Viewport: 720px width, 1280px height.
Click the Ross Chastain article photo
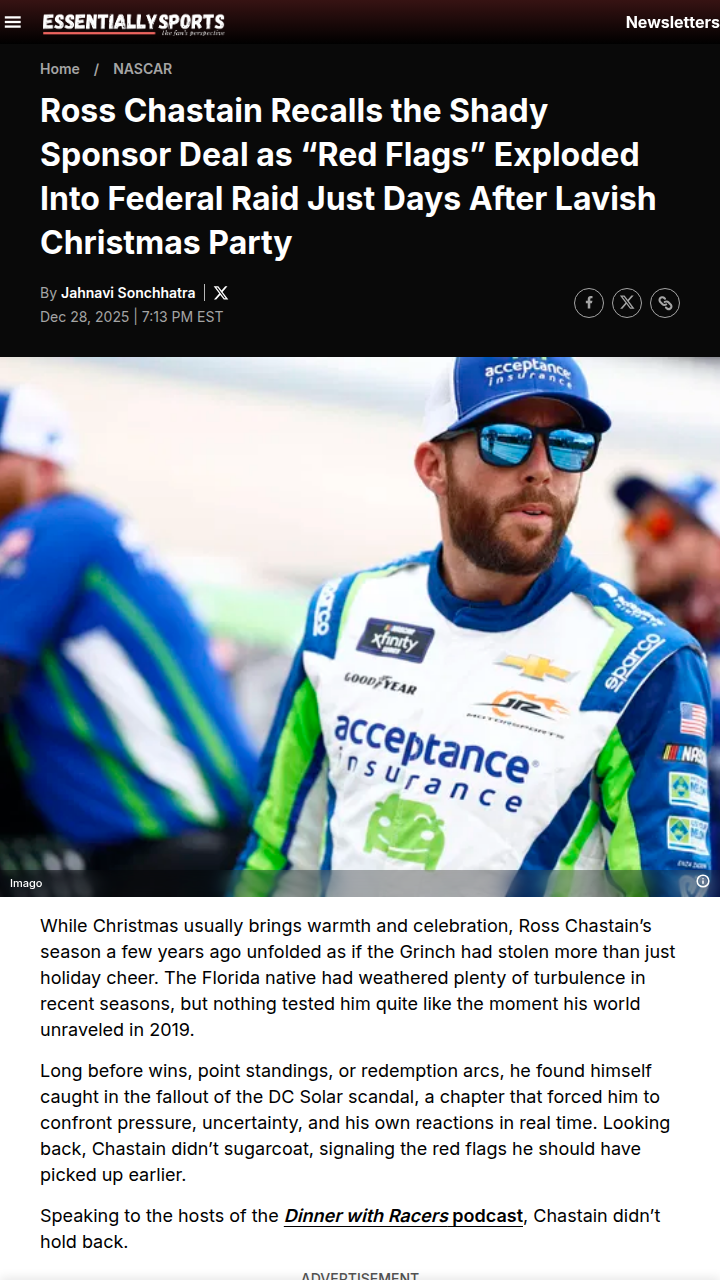pos(360,627)
